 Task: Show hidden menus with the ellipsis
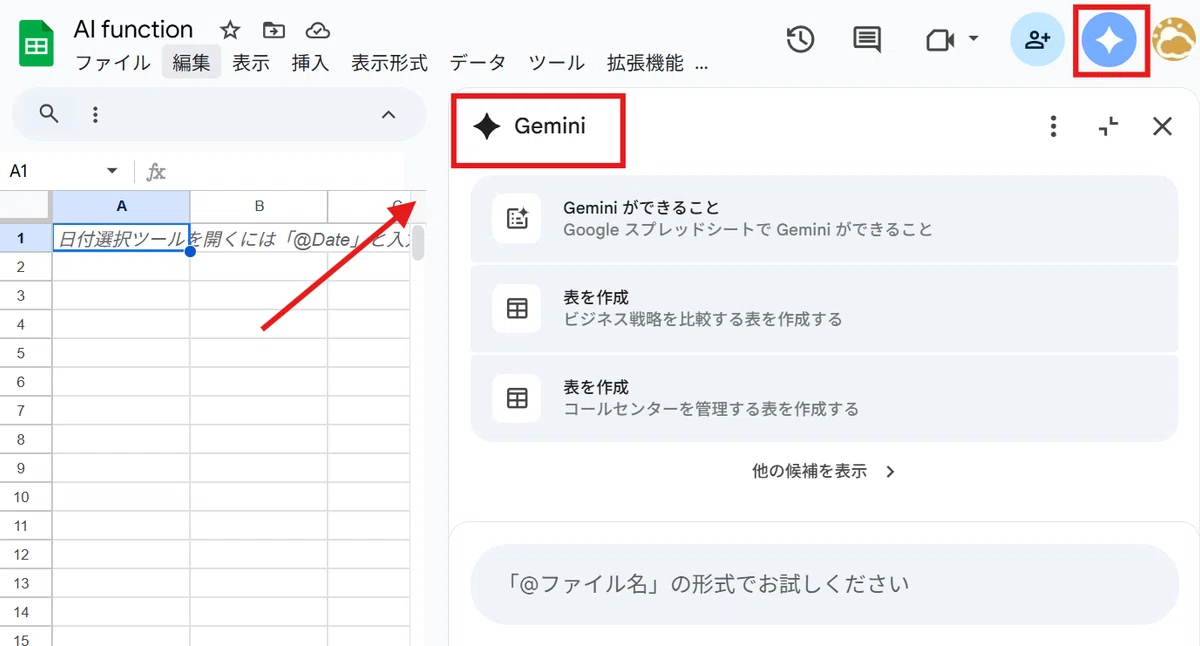(x=701, y=64)
